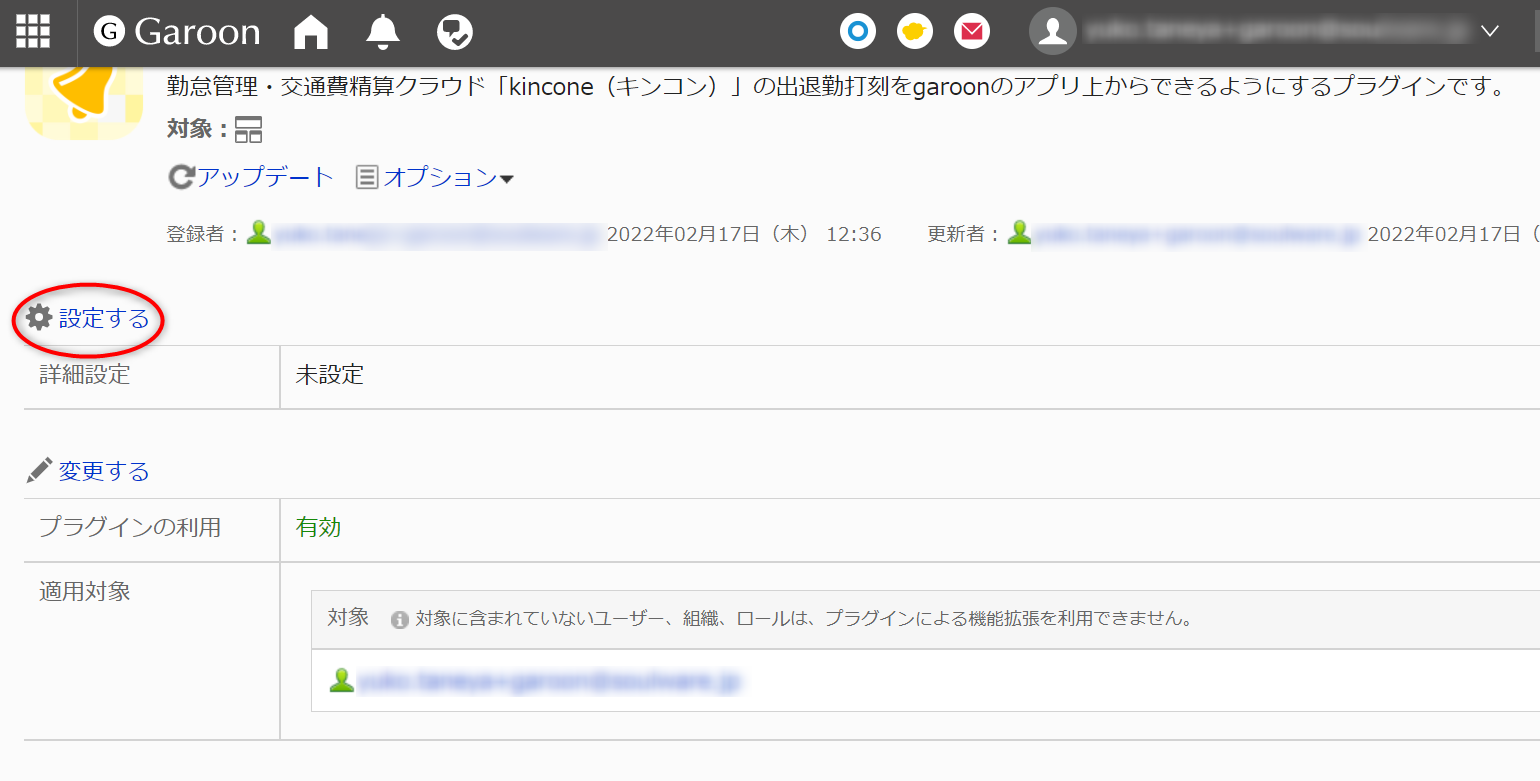Click the yellow cloud header icon

[x=914, y=32]
